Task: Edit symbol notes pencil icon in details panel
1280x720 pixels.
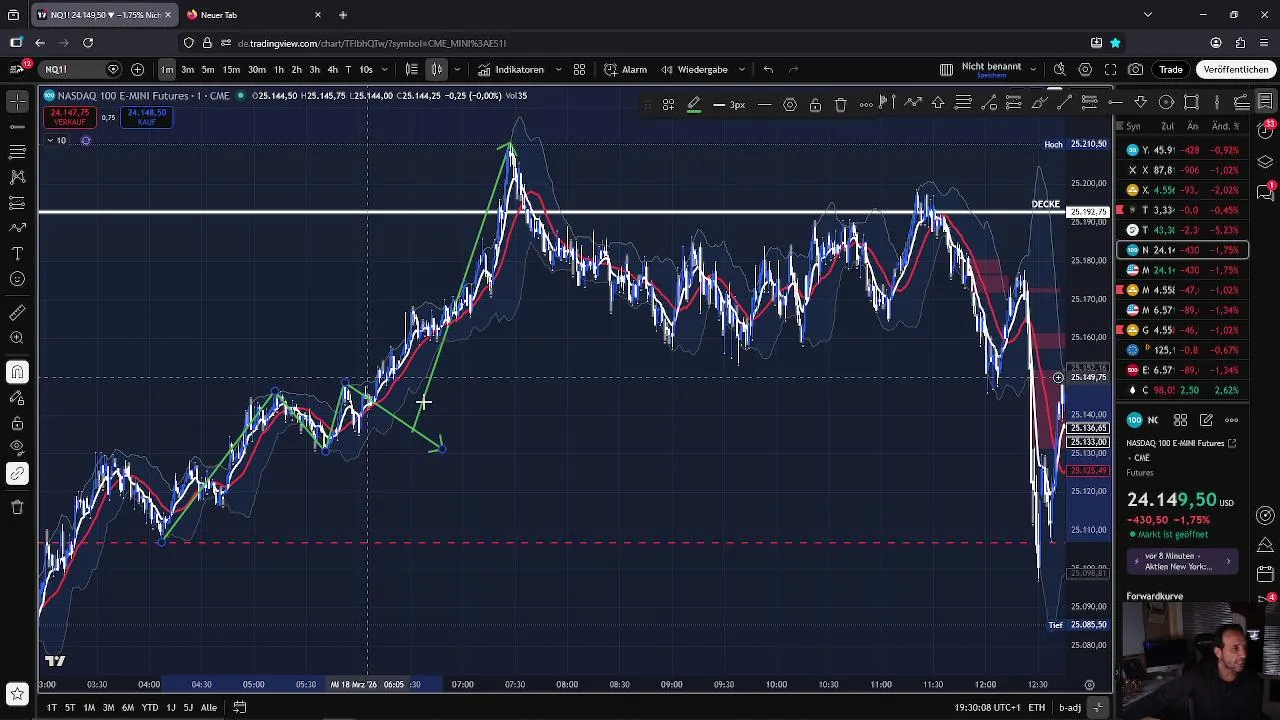Action: [x=1206, y=420]
